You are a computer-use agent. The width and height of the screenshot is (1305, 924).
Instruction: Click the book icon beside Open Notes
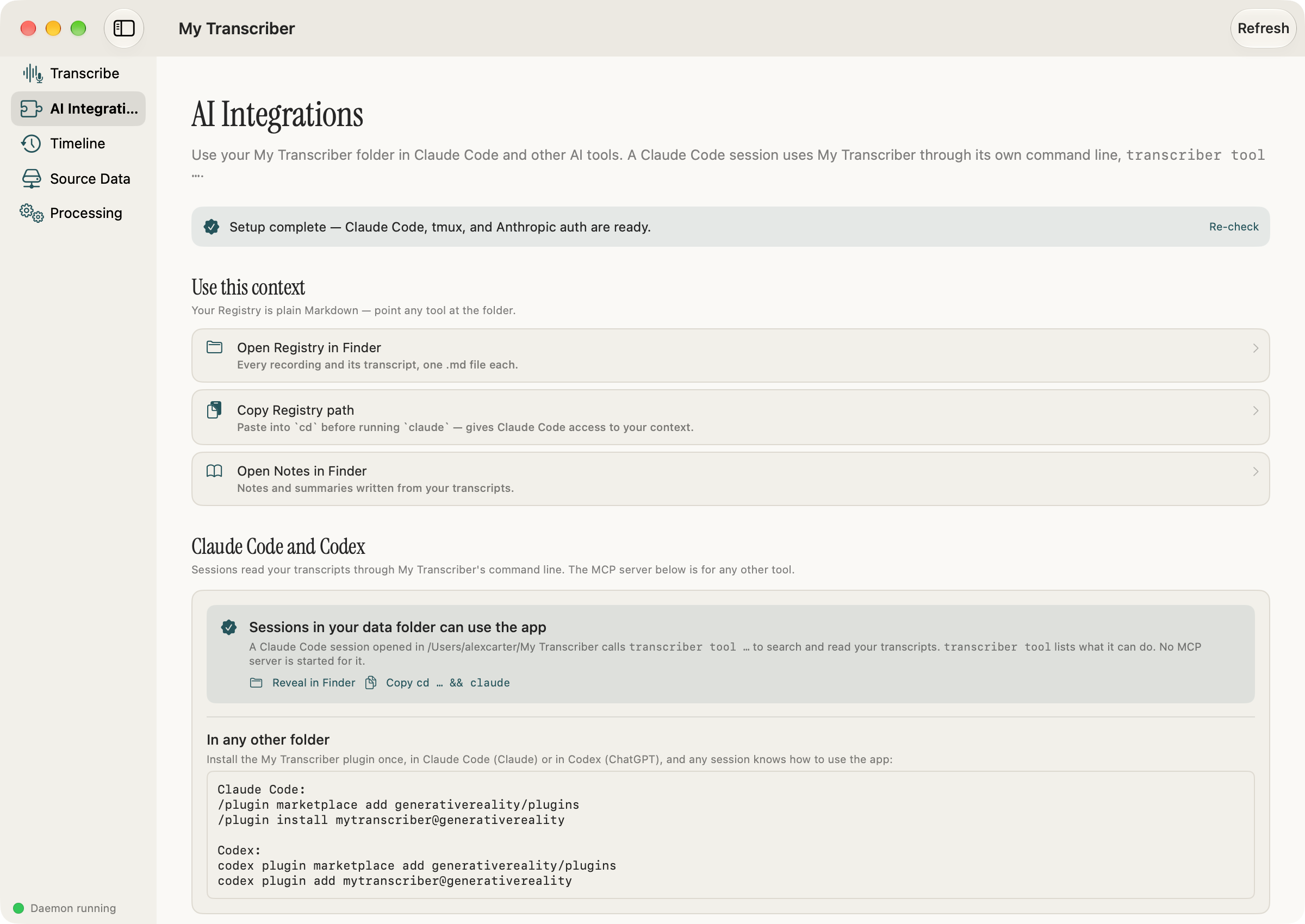tap(214, 471)
